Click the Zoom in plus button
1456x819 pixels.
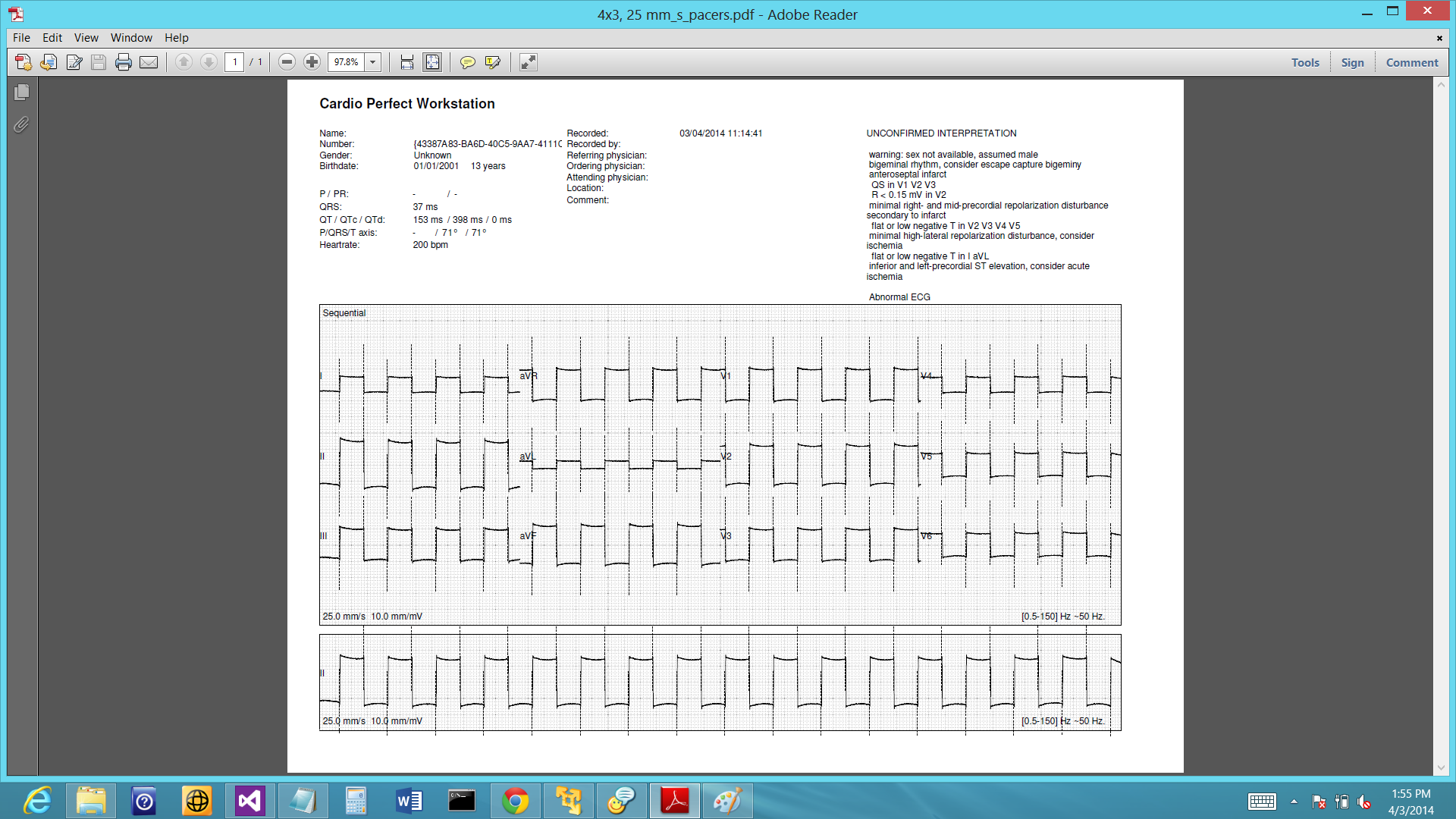click(x=312, y=62)
